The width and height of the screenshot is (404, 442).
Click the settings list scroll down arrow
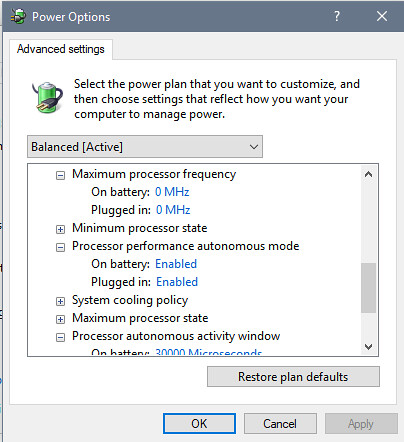click(369, 347)
